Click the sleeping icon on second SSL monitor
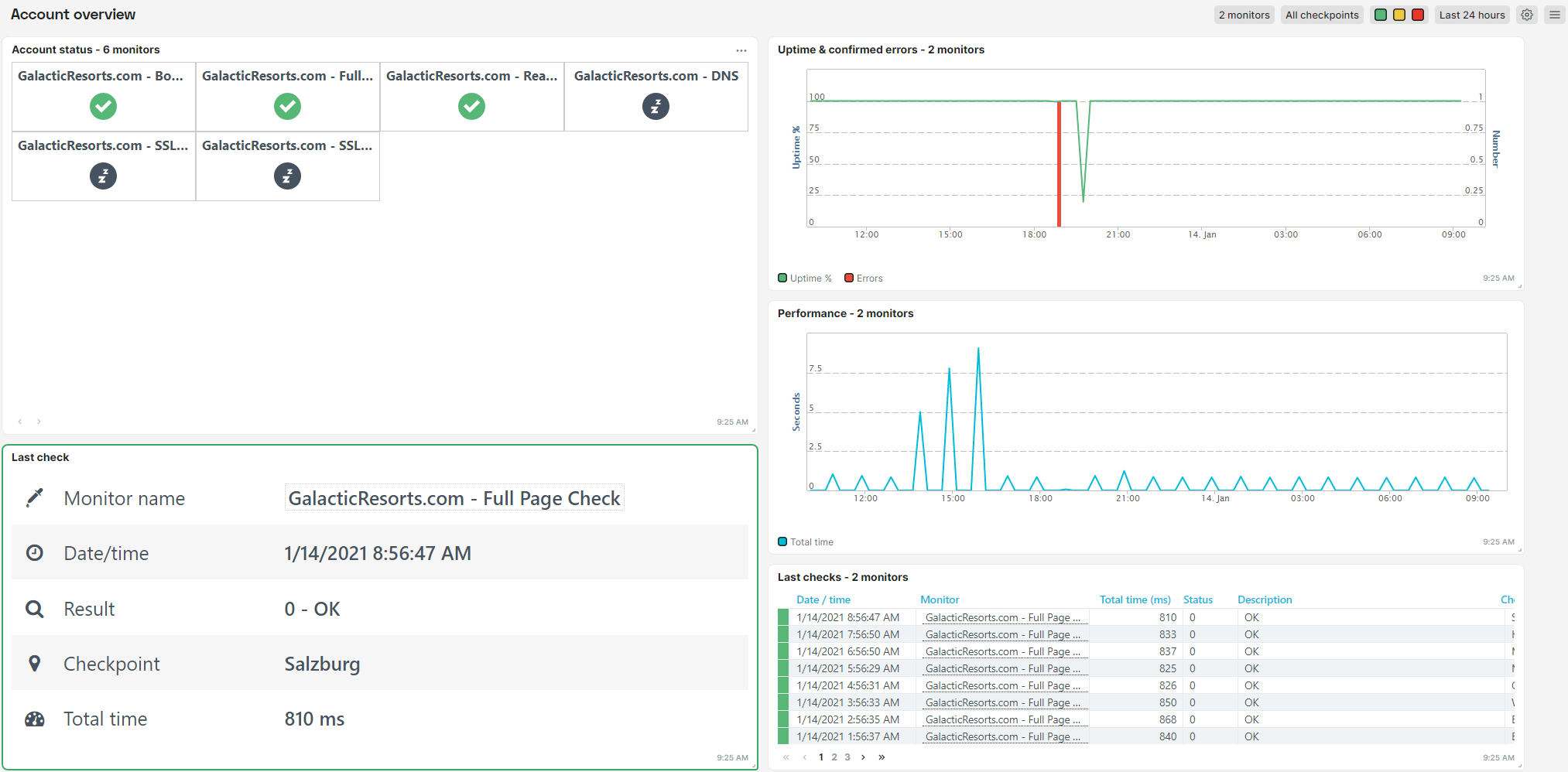The image size is (1568, 772). (287, 176)
